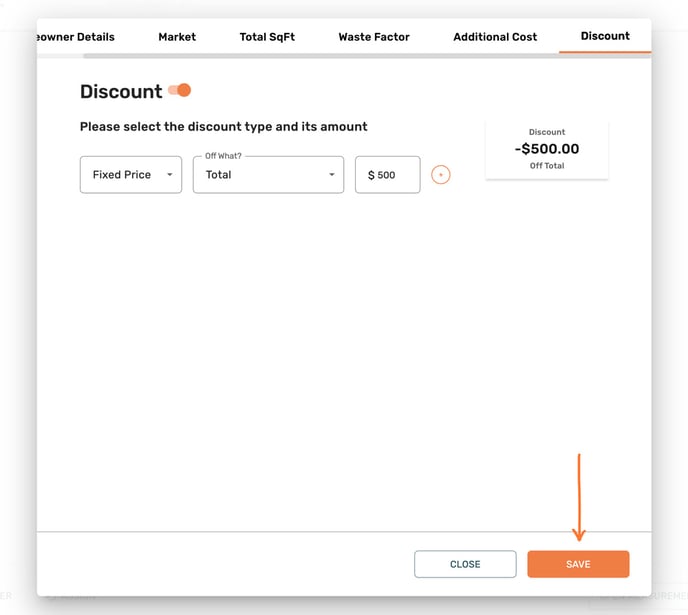Click the circular add discount icon
This screenshot has width=688, height=615.
(441, 175)
